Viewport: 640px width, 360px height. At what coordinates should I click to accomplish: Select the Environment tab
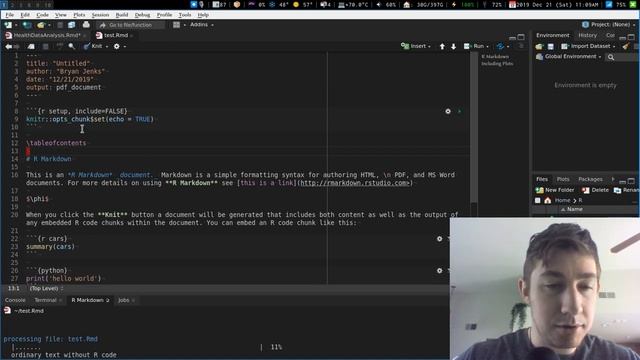point(553,36)
